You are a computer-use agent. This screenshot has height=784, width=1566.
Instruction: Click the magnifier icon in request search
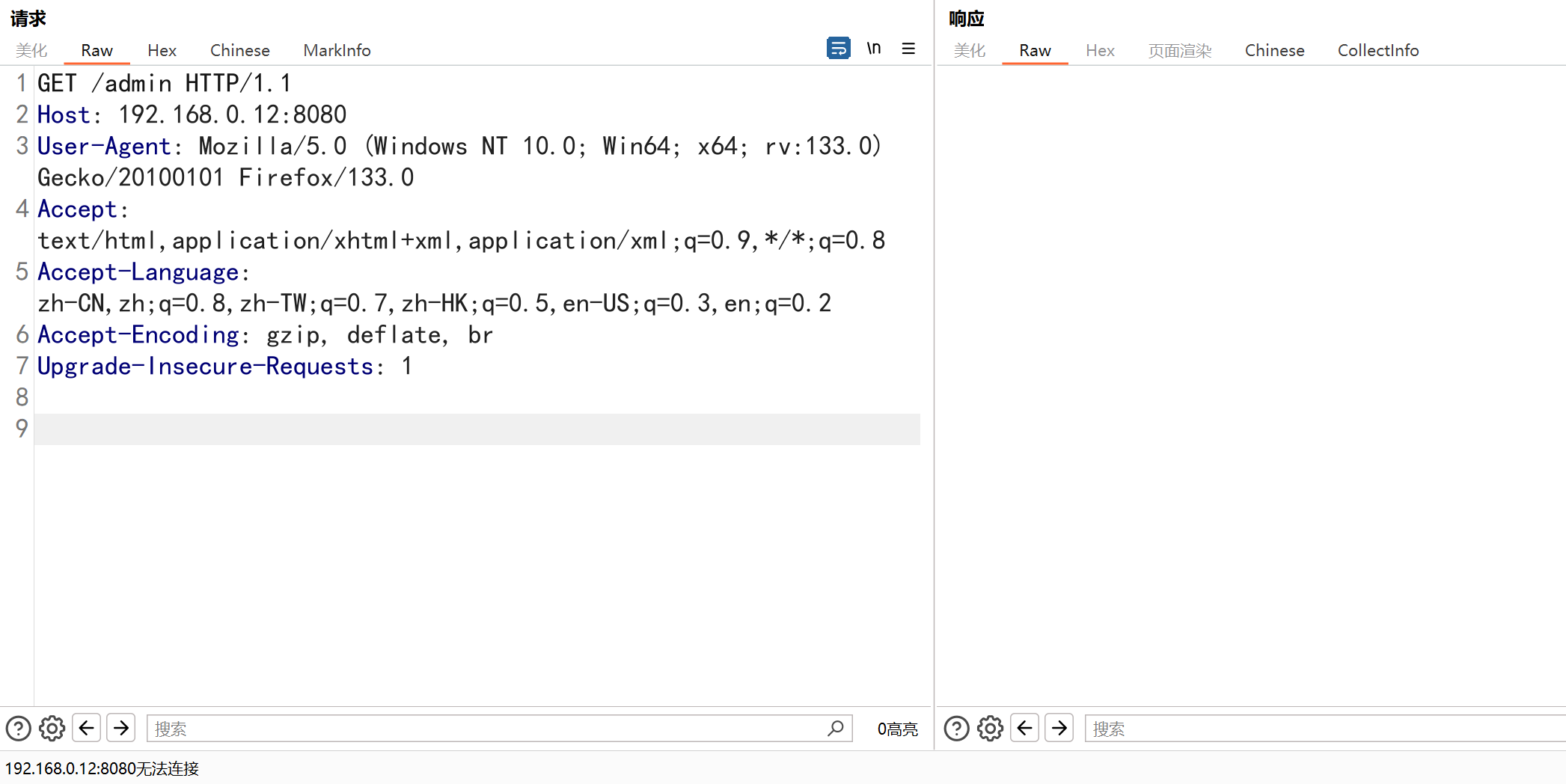836,728
